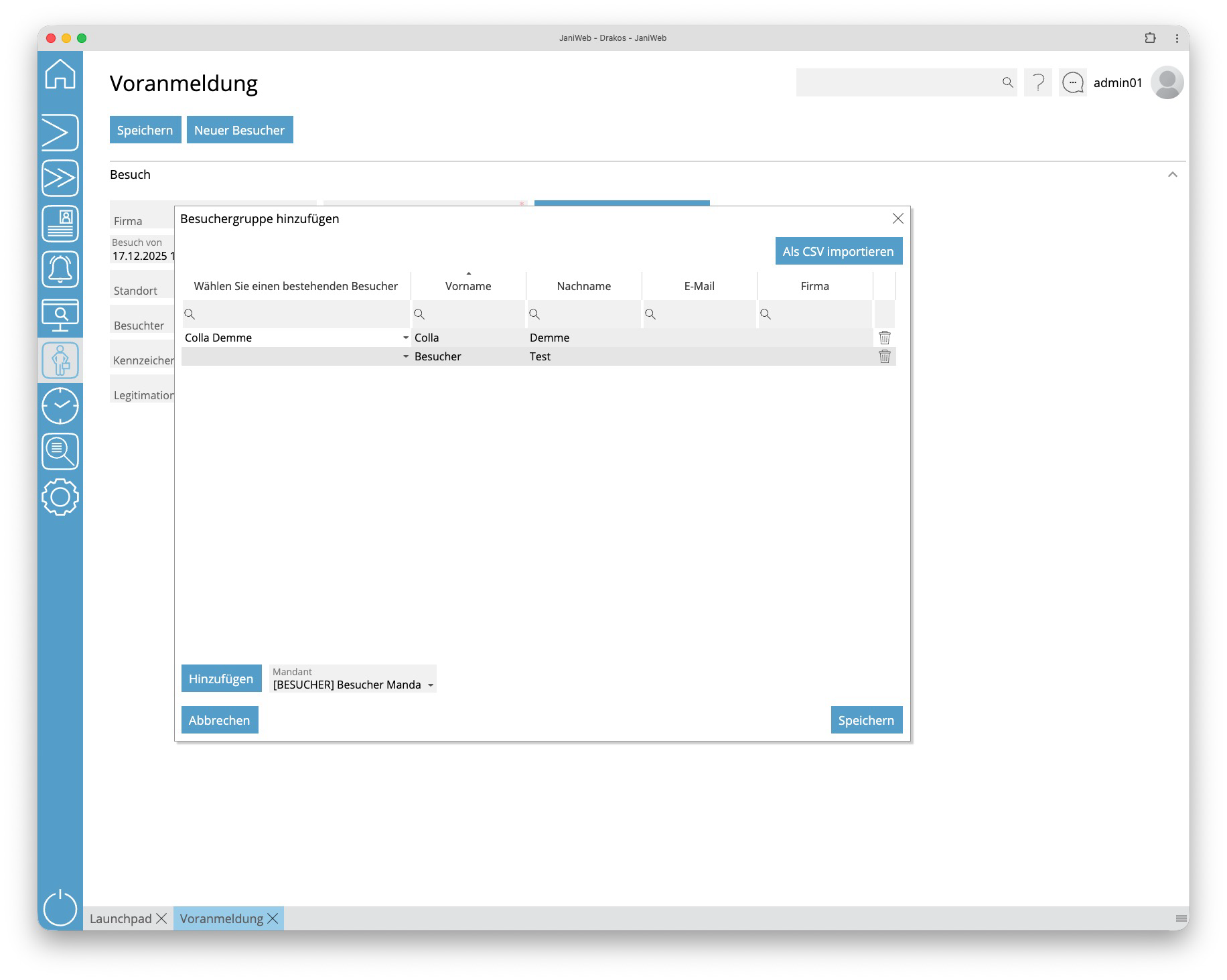Switch to the Launchpad tab
The image size is (1227, 980).
click(x=121, y=918)
